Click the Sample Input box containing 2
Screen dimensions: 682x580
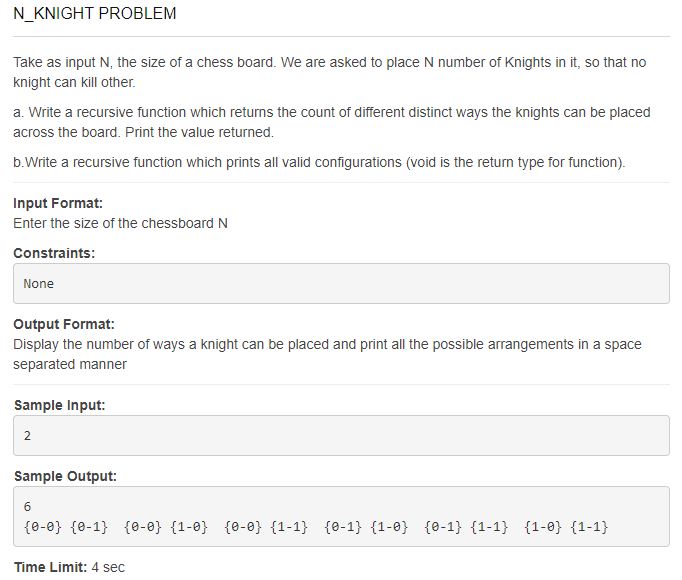point(341,436)
